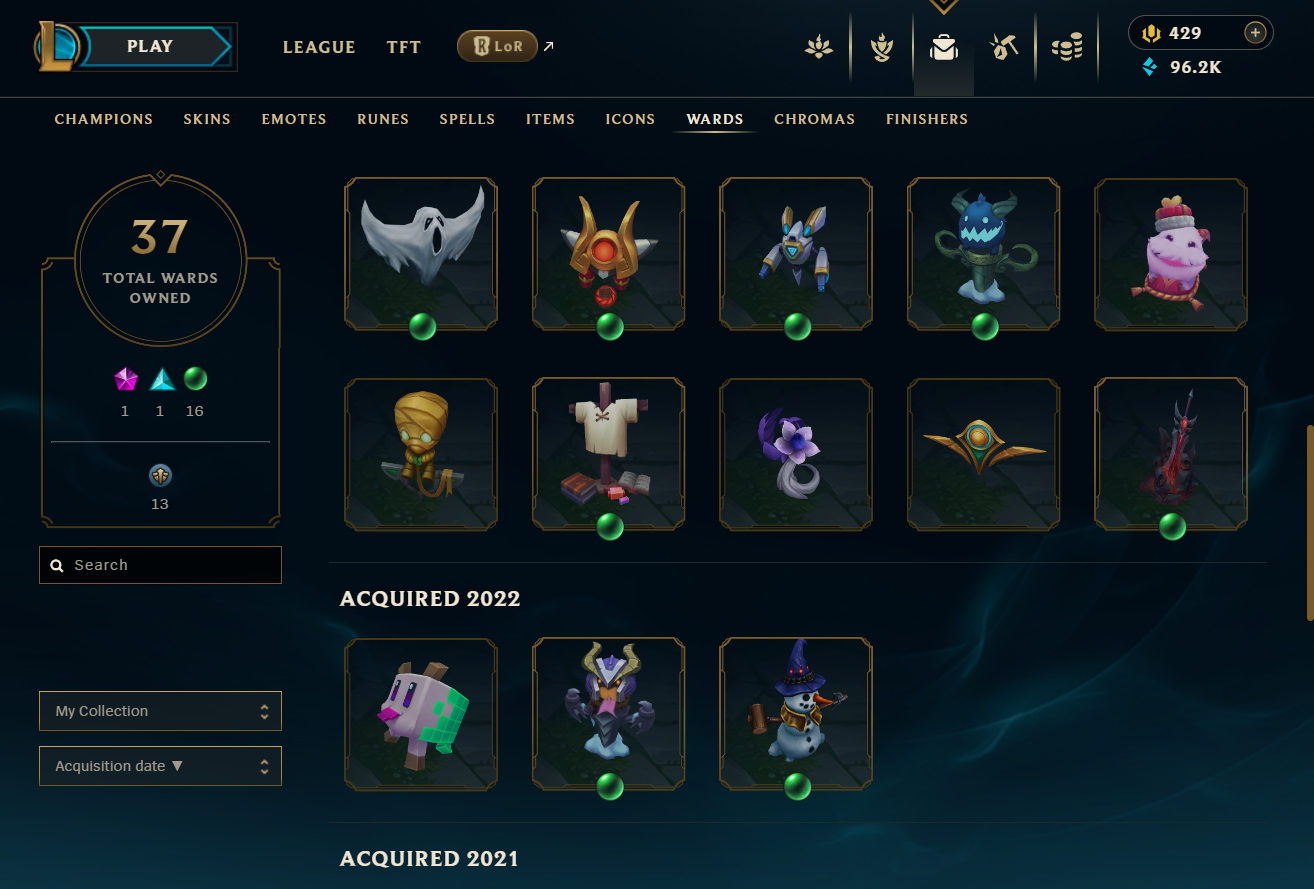Switch to the EMOTES tab
The image size is (1314, 889).
click(294, 119)
